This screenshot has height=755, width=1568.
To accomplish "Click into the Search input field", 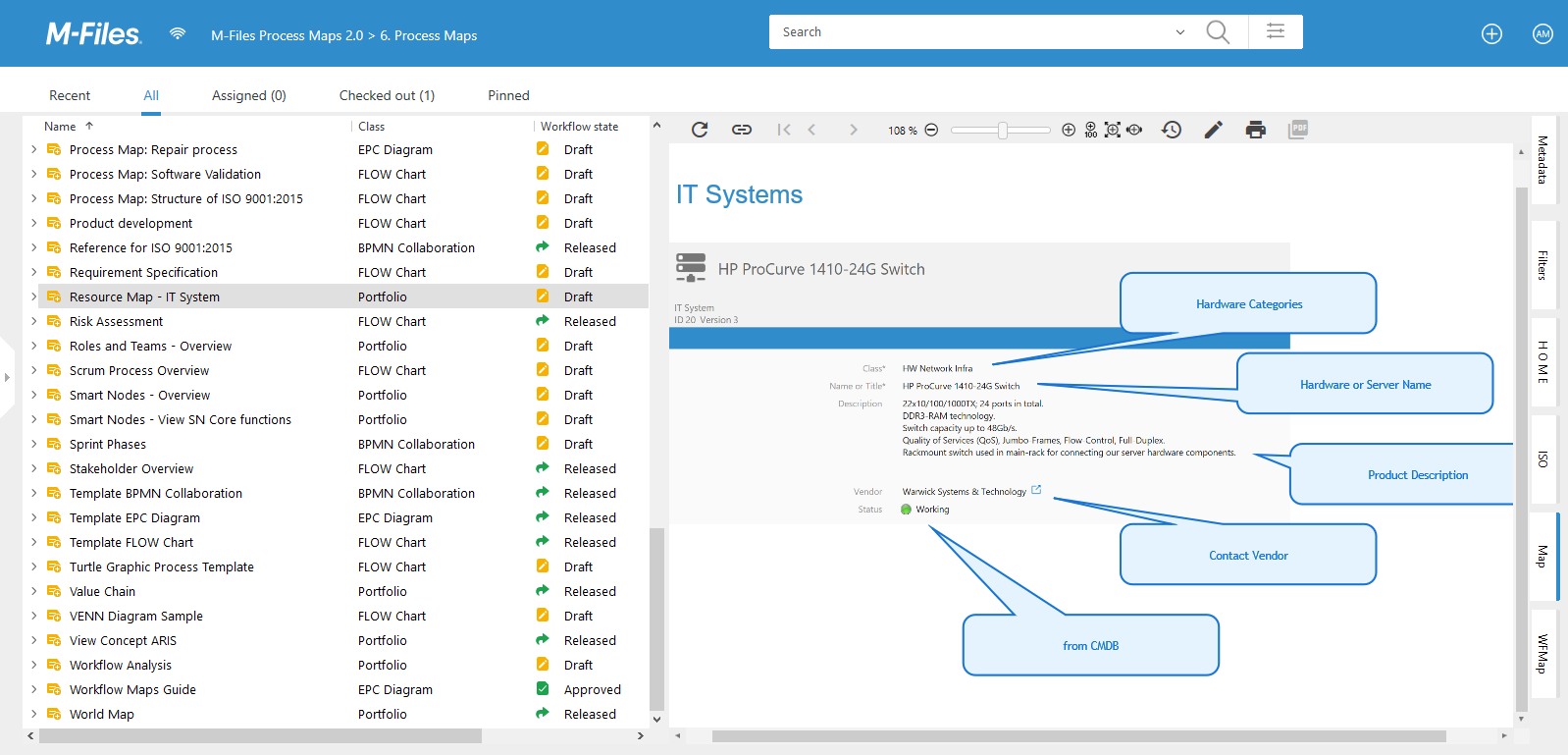I will [x=971, y=32].
